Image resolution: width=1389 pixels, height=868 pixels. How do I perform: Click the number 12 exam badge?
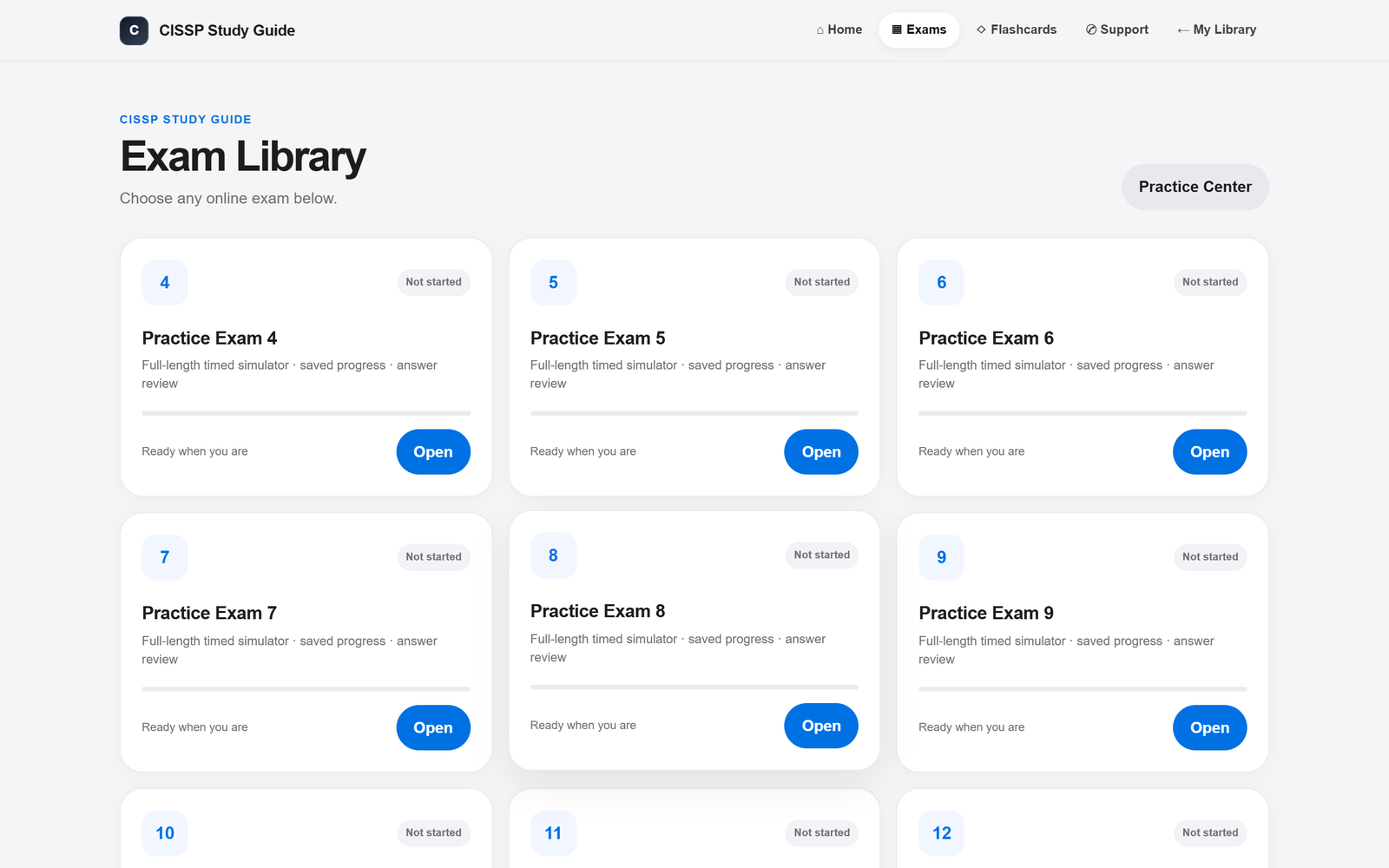point(942,833)
